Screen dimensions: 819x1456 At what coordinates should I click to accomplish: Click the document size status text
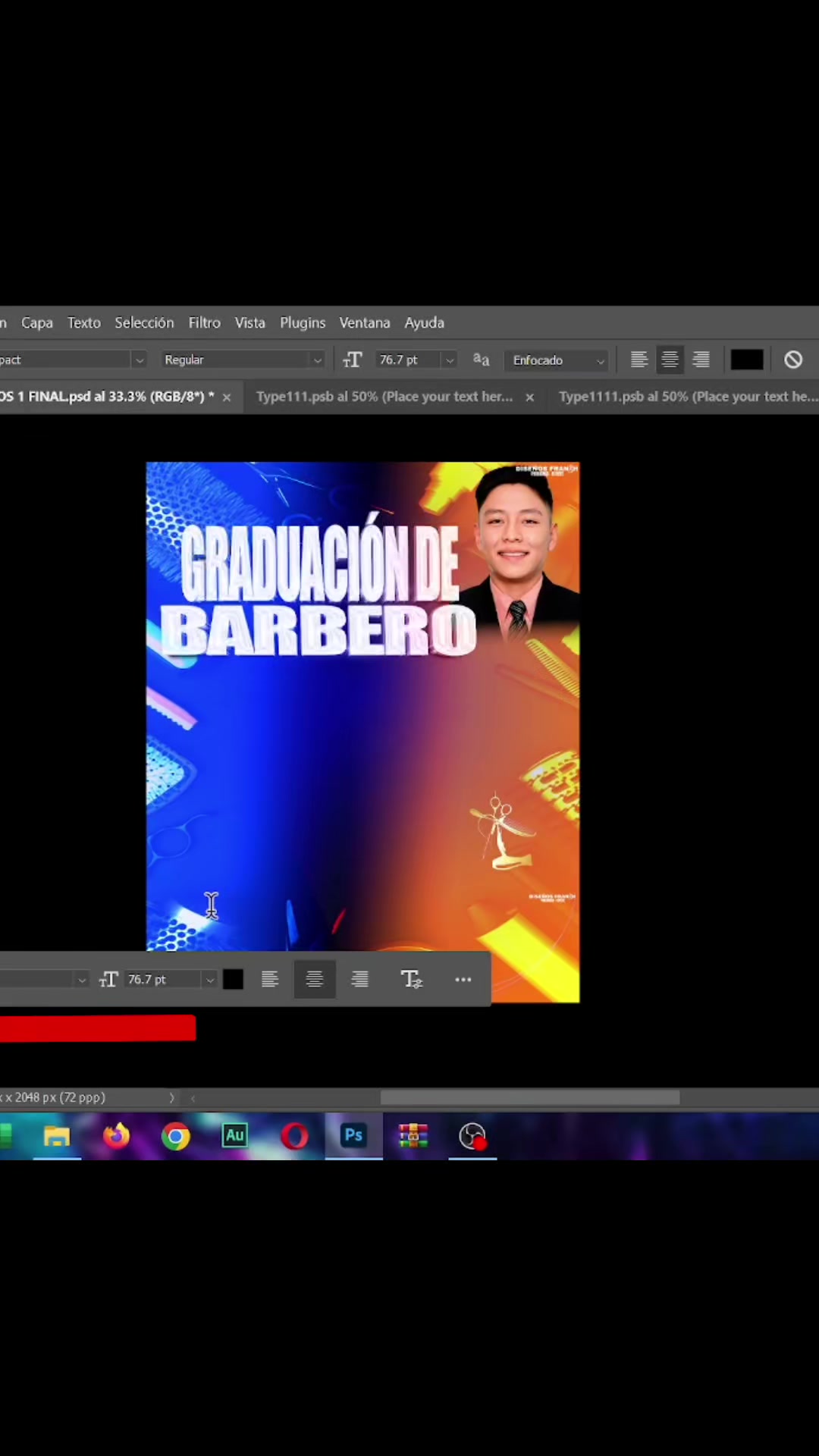coord(53,1097)
